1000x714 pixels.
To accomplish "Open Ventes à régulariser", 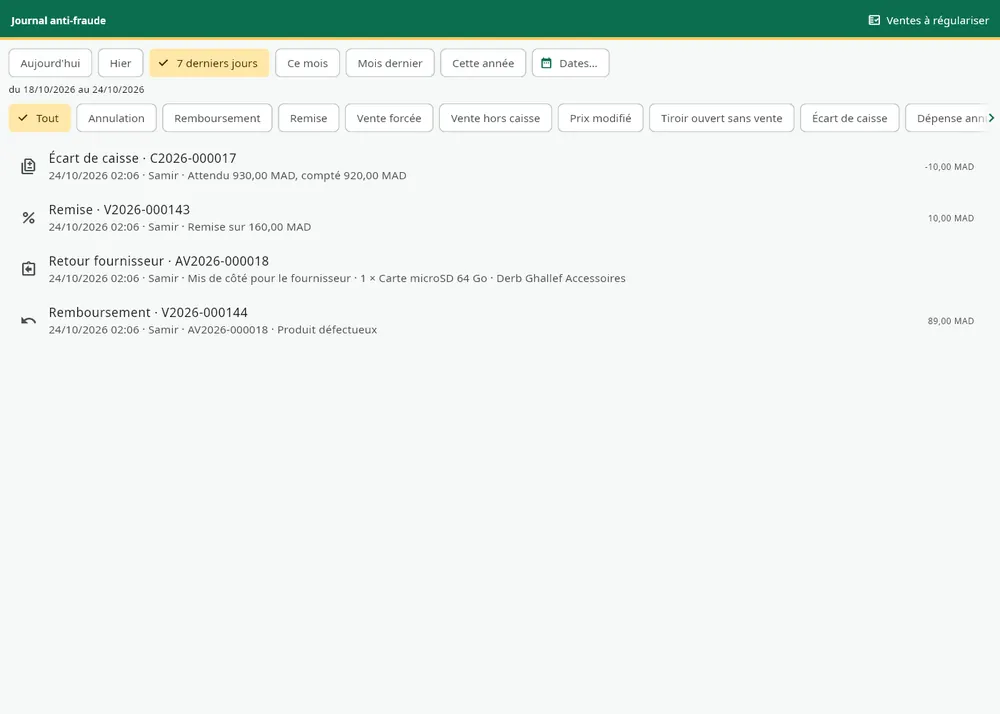I will click(929, 20).
